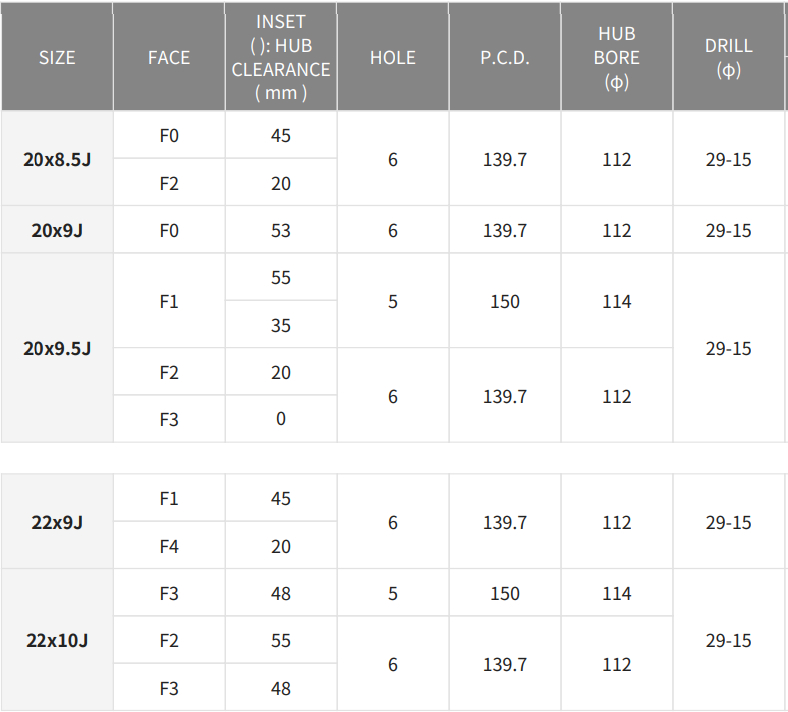788x712 pixels.
Task: Click the SIZE column header
Action: point(57,57)
